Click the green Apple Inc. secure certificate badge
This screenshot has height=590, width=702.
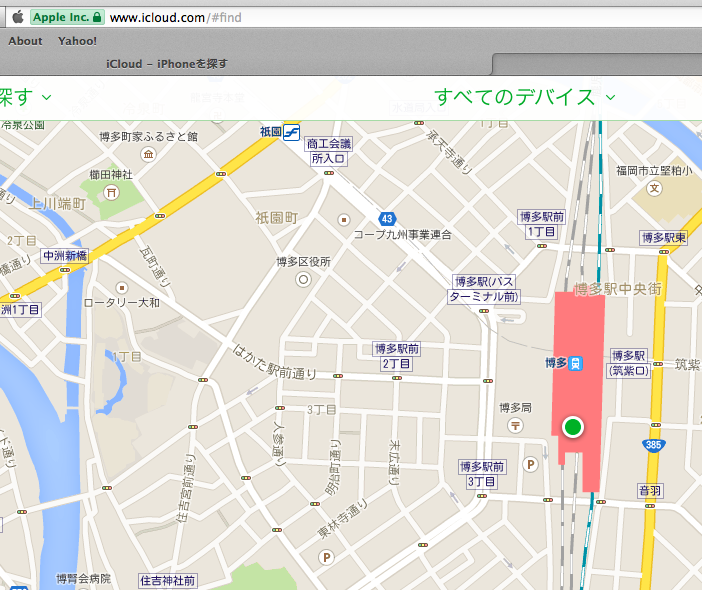pos(67,17)
